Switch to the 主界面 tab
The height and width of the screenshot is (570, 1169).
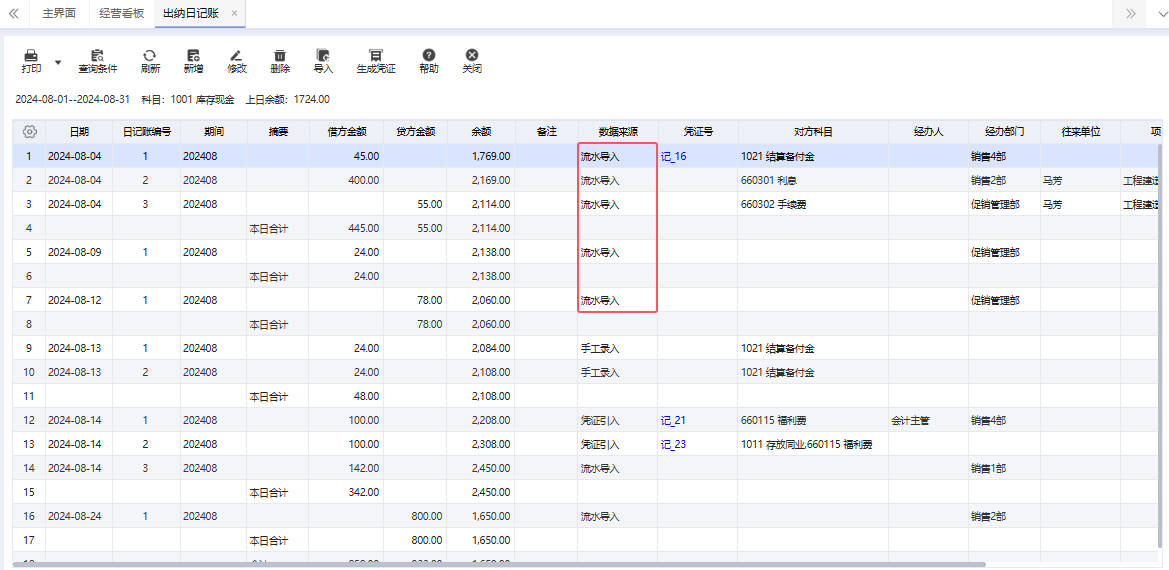coord(59,13)
